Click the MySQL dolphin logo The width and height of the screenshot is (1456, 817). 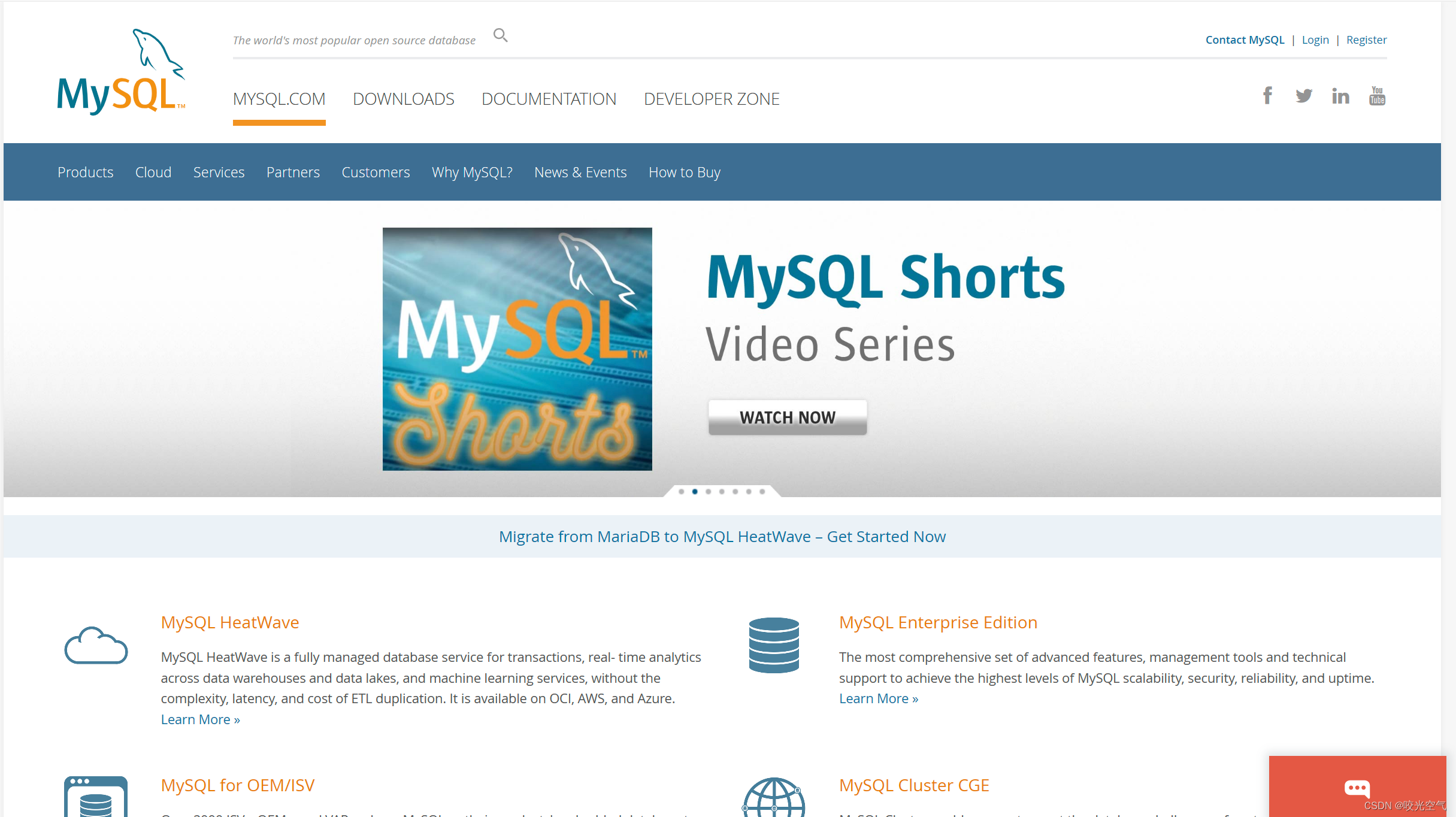(x=121, y=71)
